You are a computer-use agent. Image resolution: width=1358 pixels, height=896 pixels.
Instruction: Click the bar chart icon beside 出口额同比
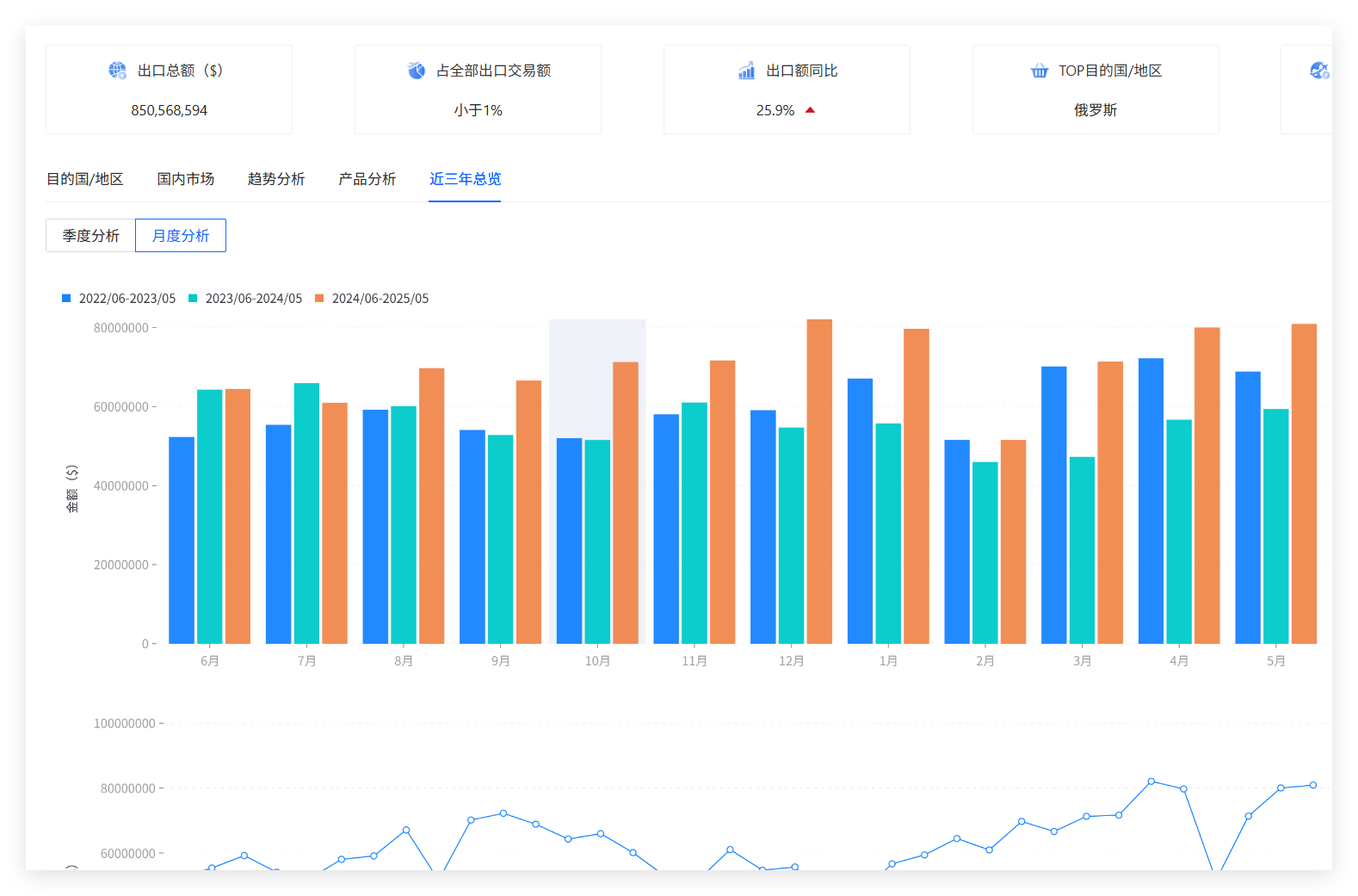pyautogui.click(x=746, y=71)
